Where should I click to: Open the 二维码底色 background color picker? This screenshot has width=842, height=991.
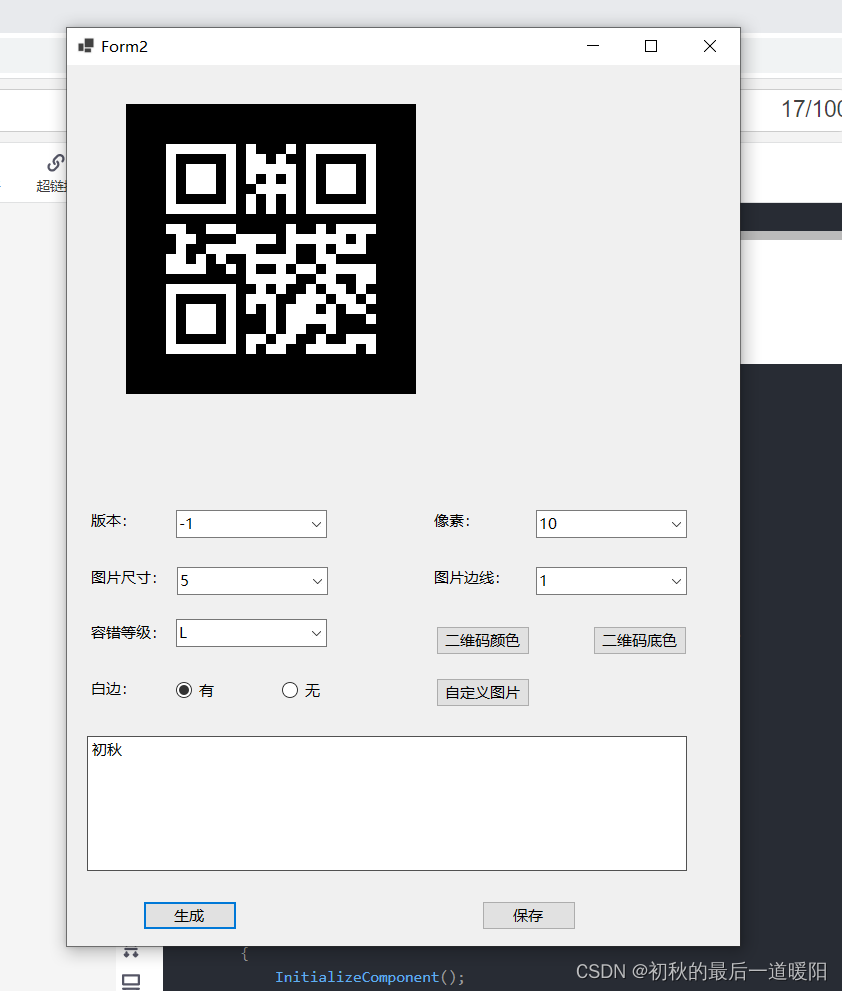point(639,640)
